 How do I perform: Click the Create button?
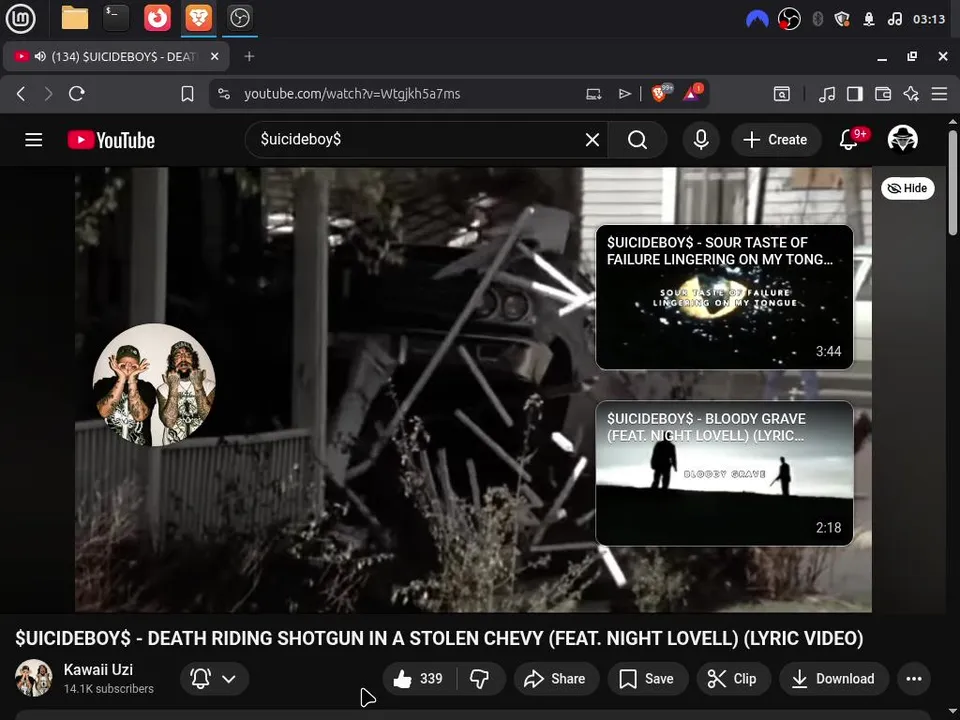pyautogui.click(x=775, y=140)
